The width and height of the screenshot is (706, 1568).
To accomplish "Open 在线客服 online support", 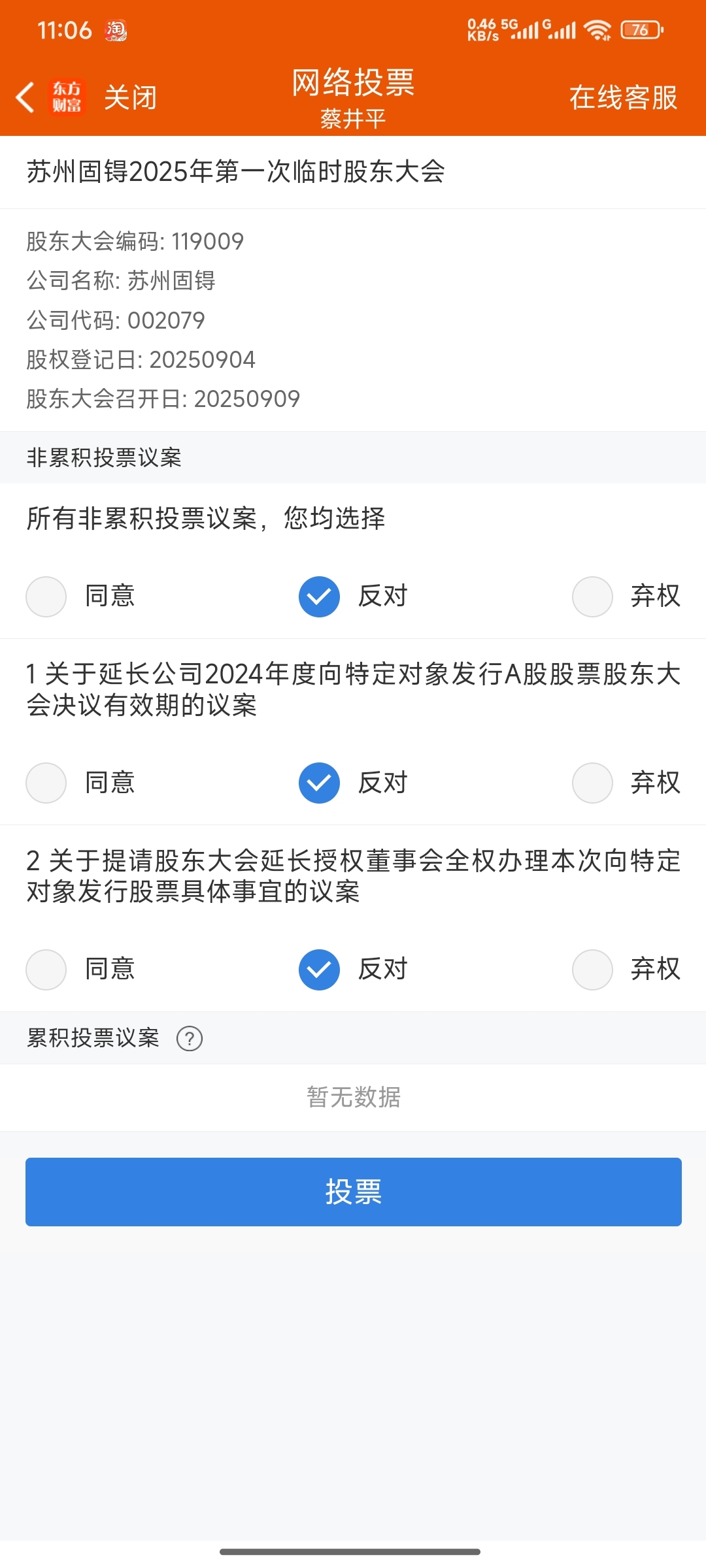I will coord(623,97).
